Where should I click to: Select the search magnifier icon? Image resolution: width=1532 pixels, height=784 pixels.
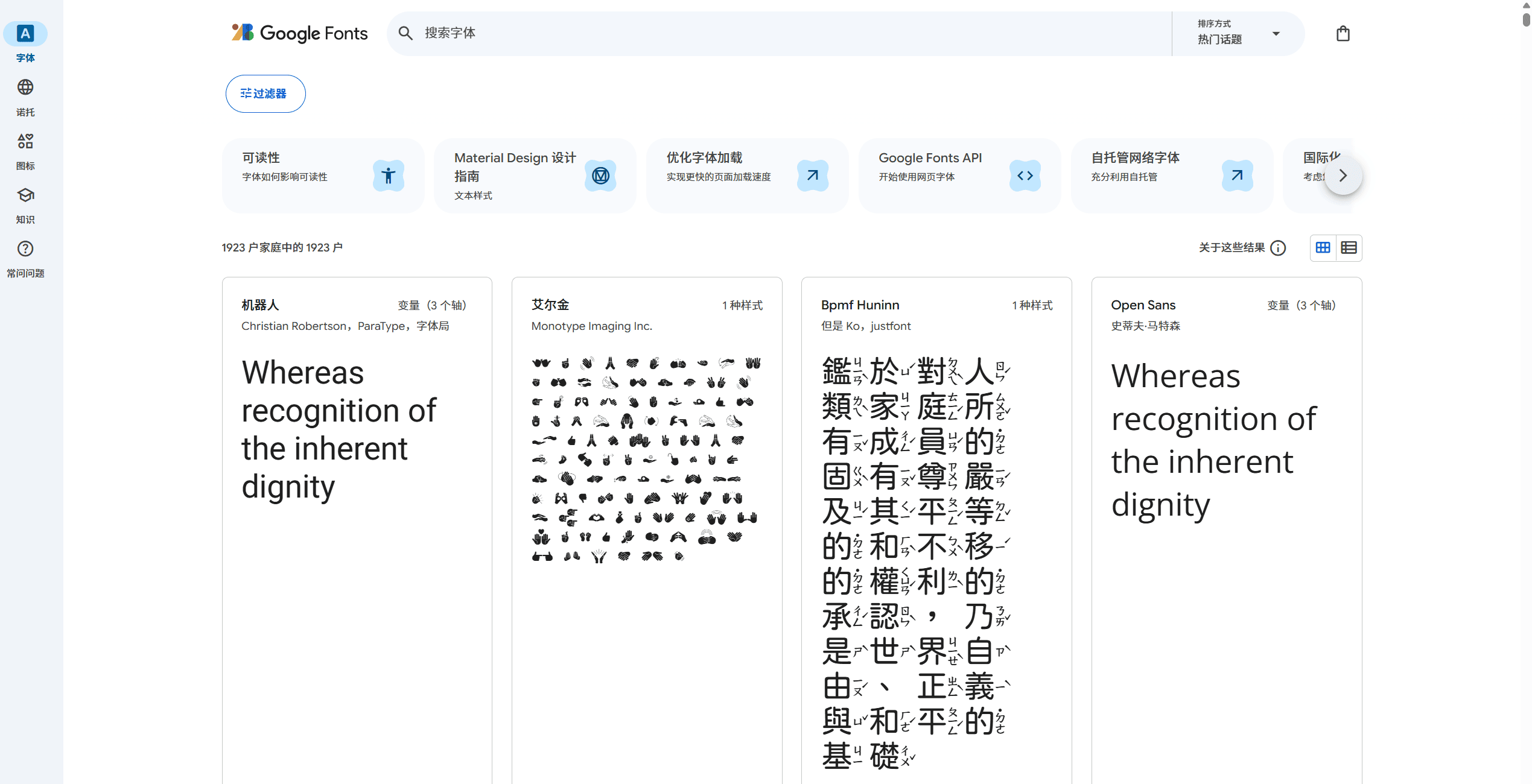405,33
